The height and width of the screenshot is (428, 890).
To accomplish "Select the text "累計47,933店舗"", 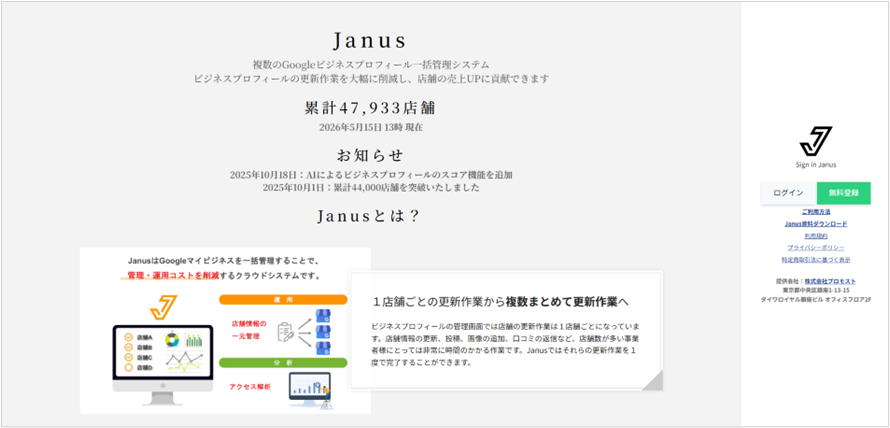I will [x=370, y=108].
